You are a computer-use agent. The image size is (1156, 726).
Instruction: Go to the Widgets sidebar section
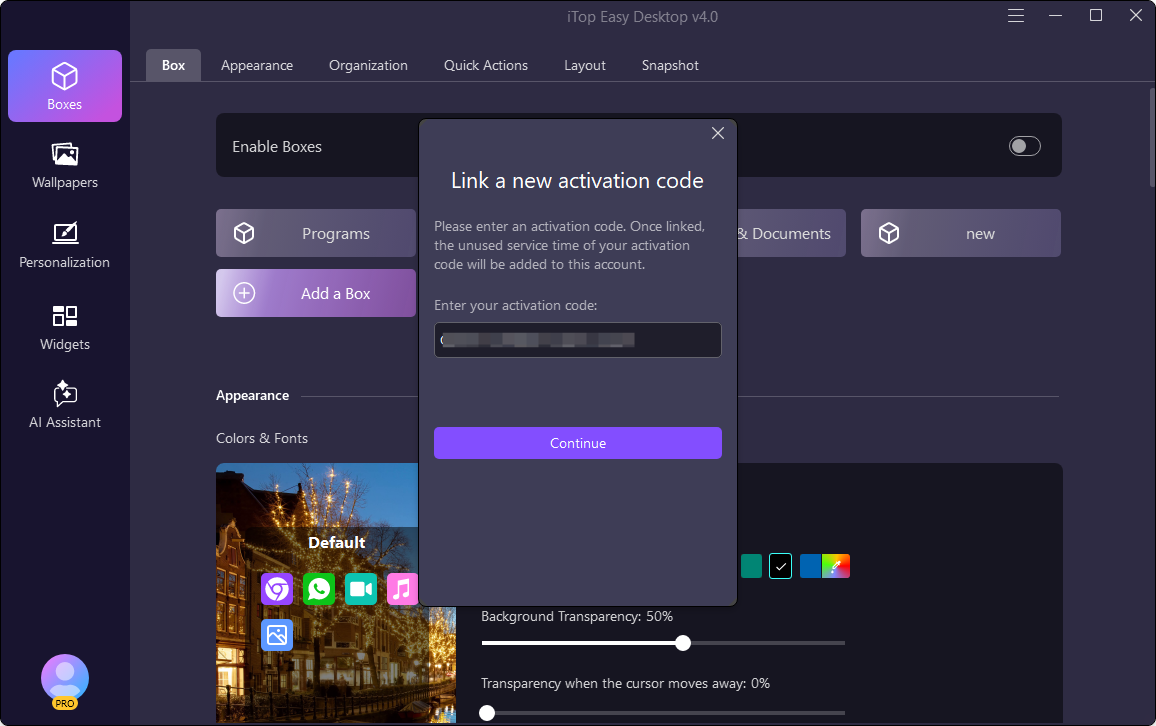pyautogui.click(x=65, y=327)
